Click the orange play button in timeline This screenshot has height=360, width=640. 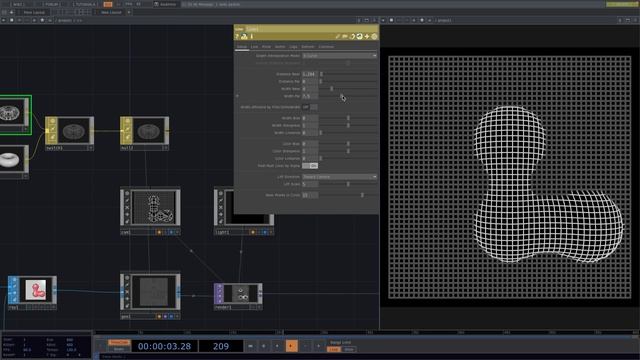pyautogui.click(x=291, y=346)
